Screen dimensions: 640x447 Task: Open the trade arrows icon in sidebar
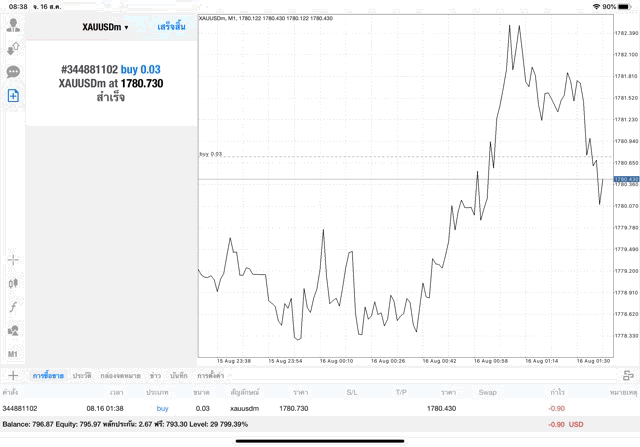[13, 48]
